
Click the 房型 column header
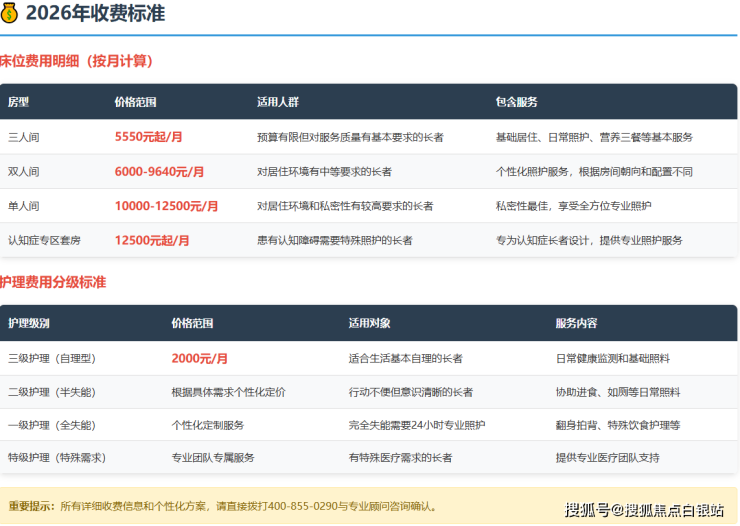point(19,102)
